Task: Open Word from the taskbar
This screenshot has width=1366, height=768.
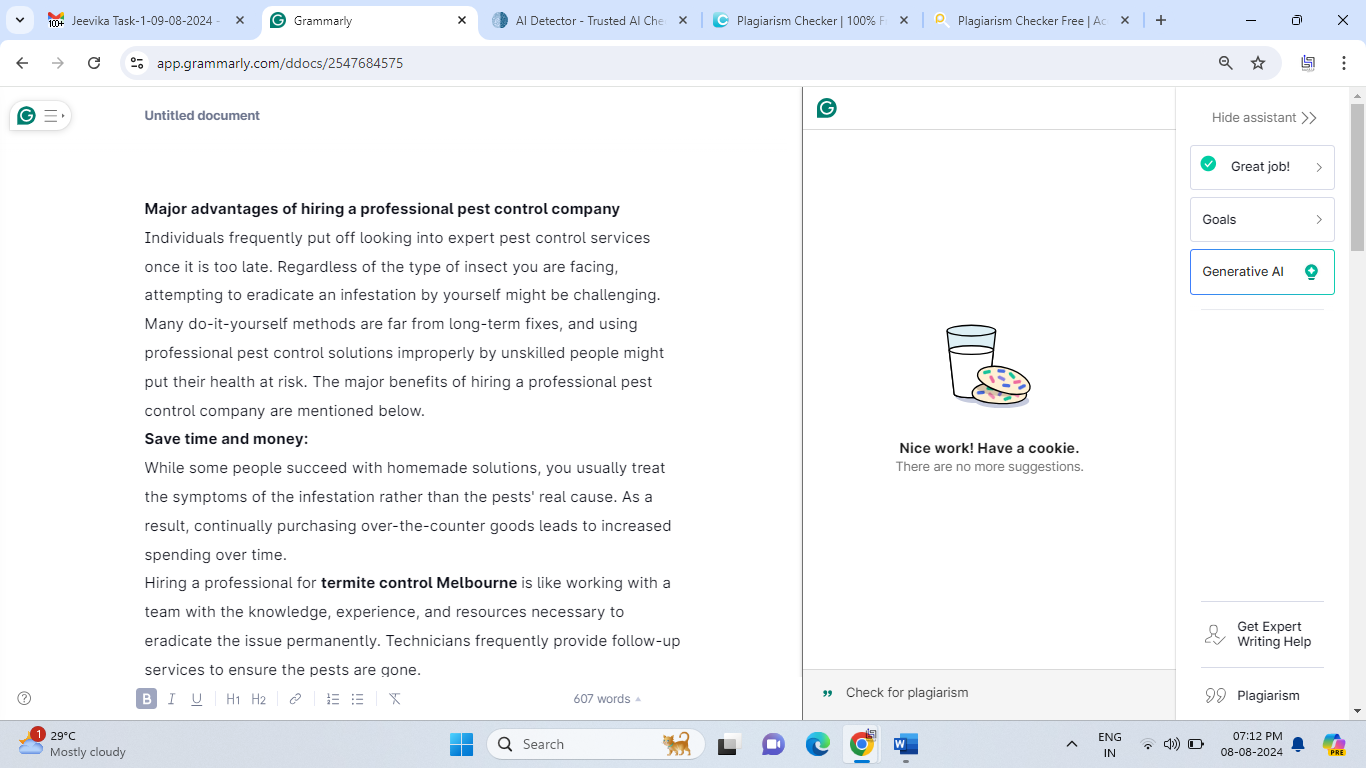Action: (x=906, y=744)
